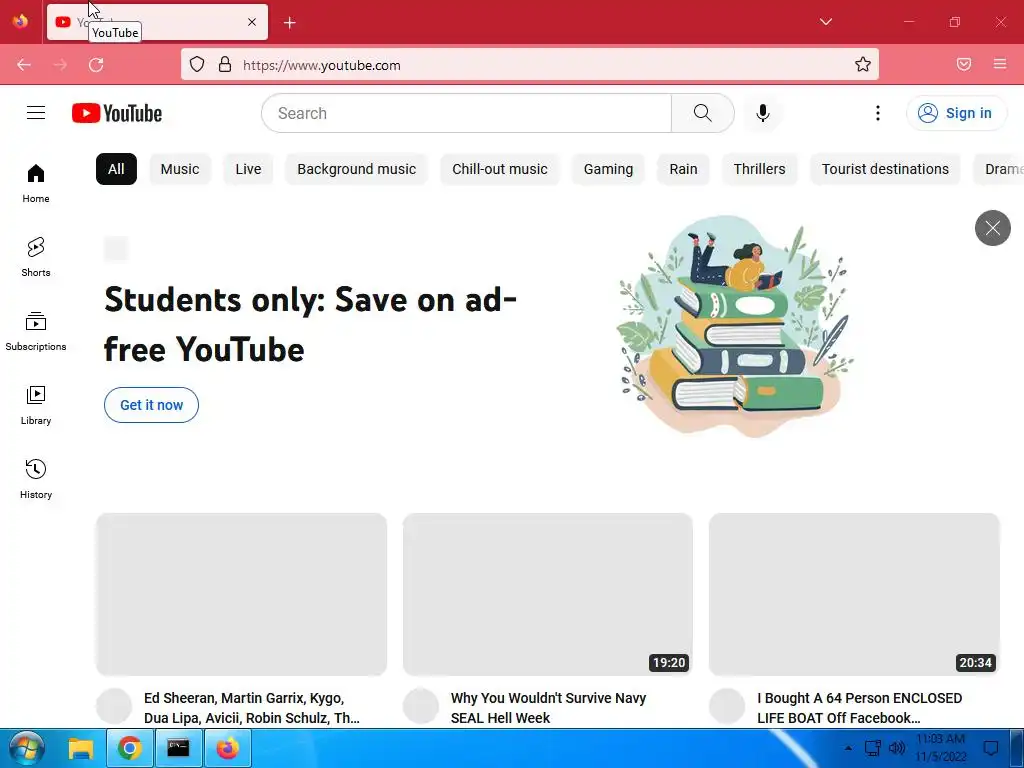This screenshot has height=768, width=1024.
Task: Open Firefox application menu
Action: (1000, 65)
